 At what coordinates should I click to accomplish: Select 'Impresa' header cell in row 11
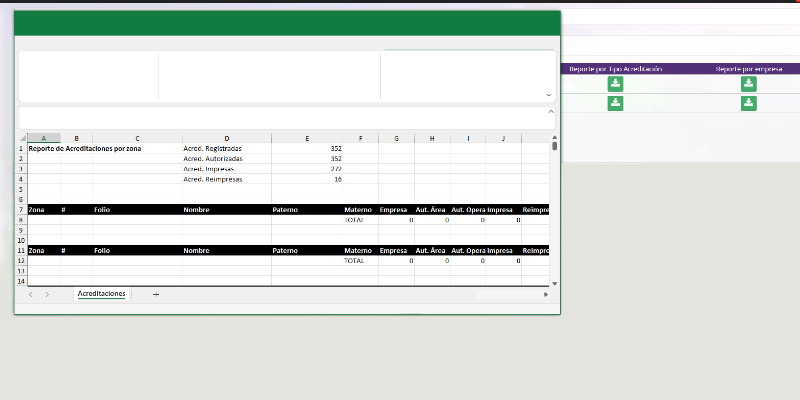pos(504,251)
